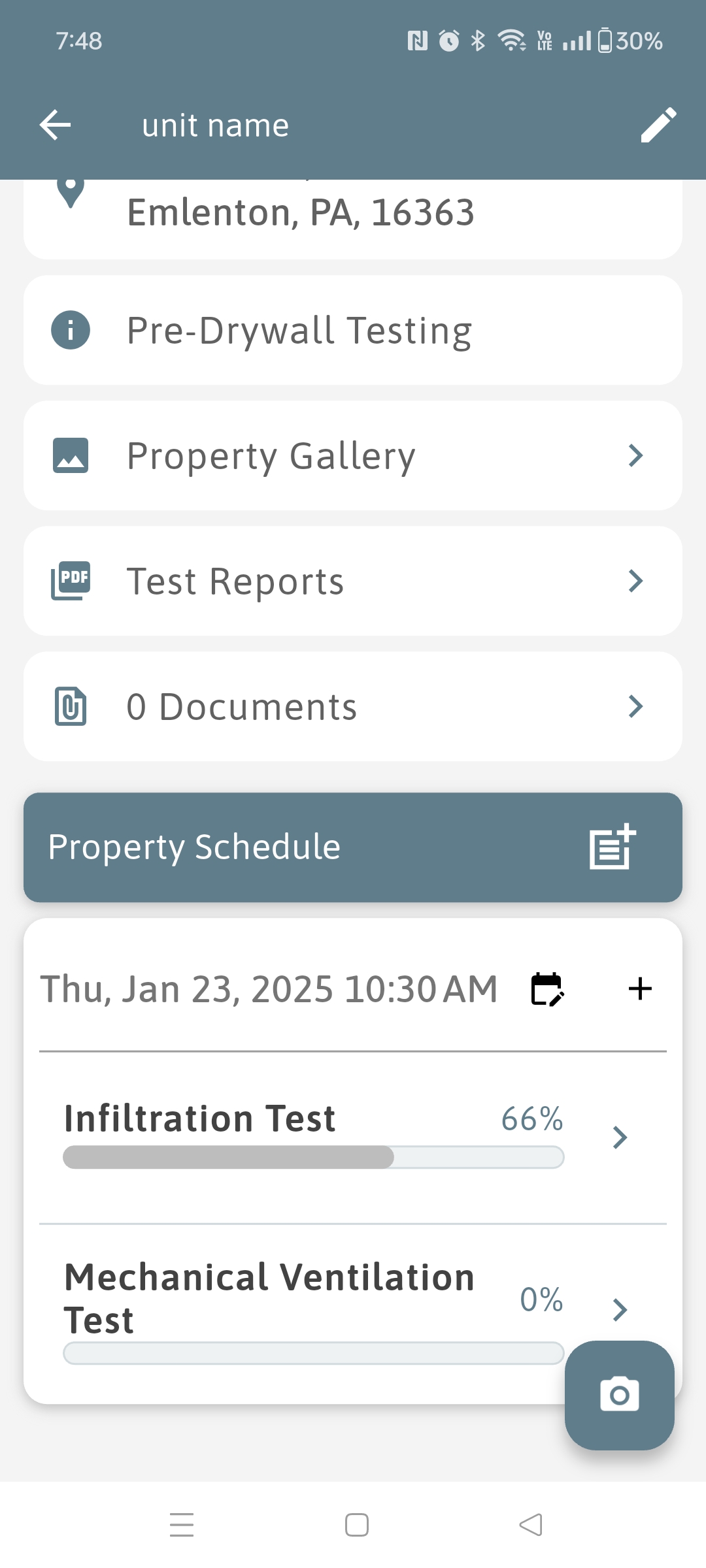Viewport: 706px width, 1568px height.
Task: Tap the property gallery image icon
Action: click(71, 455)
